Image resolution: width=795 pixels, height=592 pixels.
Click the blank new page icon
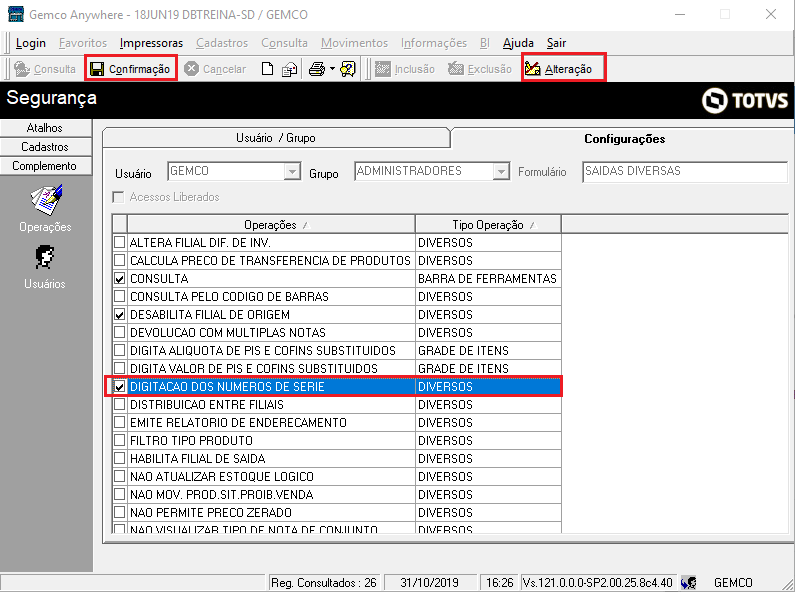[x=268, y=69]
